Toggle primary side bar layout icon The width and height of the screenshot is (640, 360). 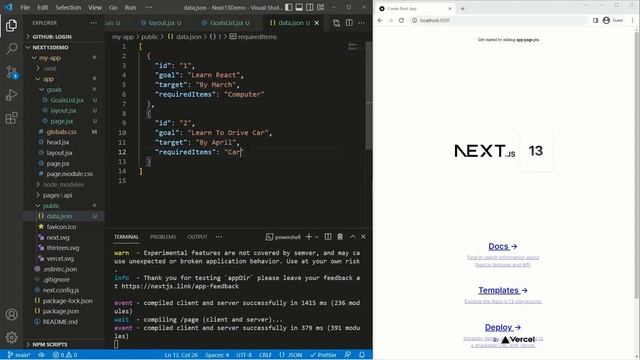coord(289,7)
